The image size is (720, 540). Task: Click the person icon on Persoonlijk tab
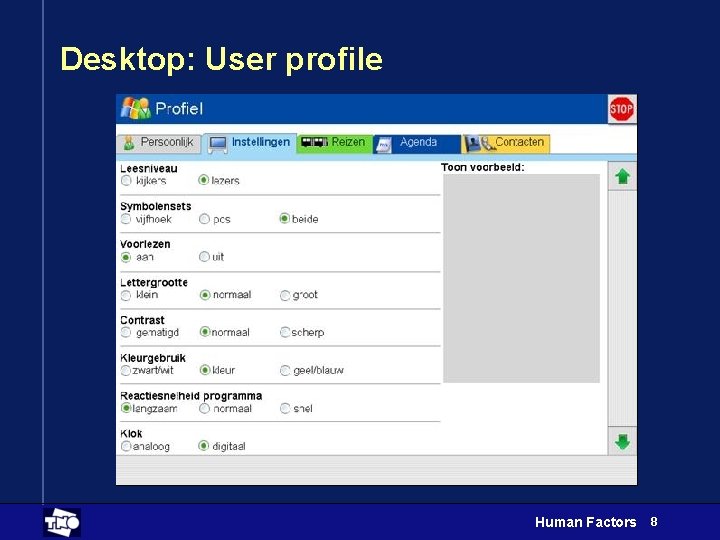click(129, 143)
